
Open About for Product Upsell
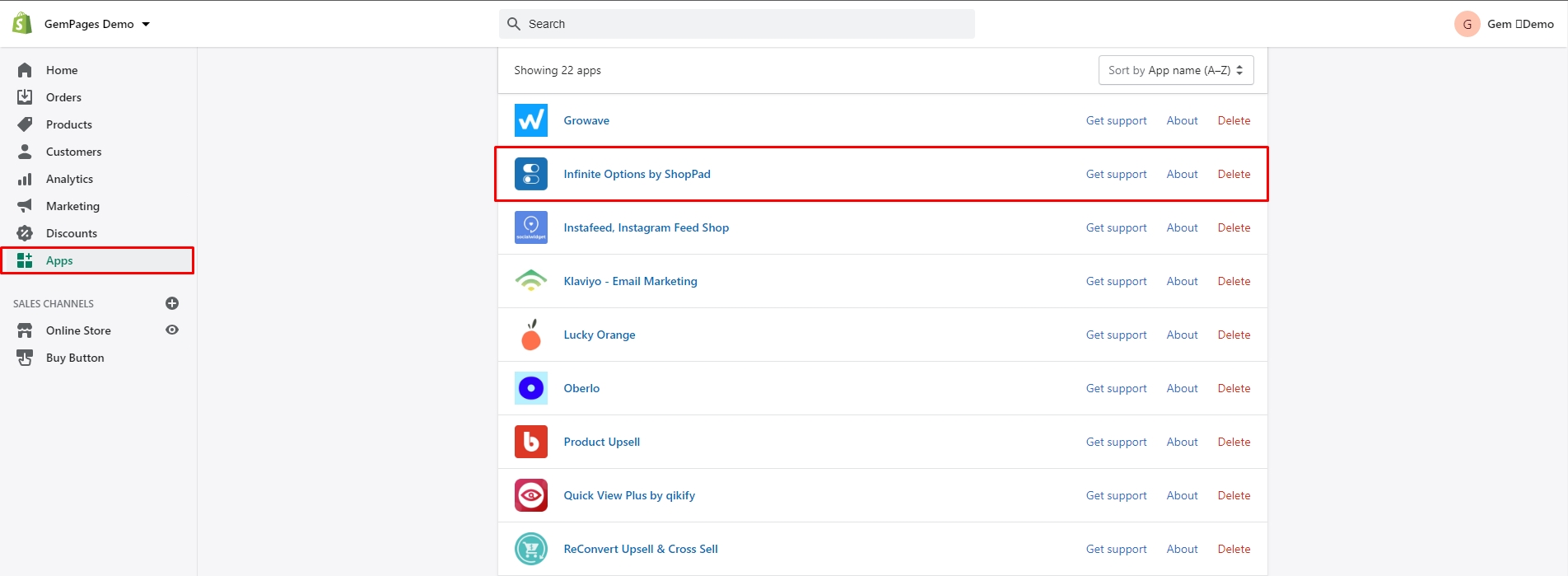tap(1182, 442)
